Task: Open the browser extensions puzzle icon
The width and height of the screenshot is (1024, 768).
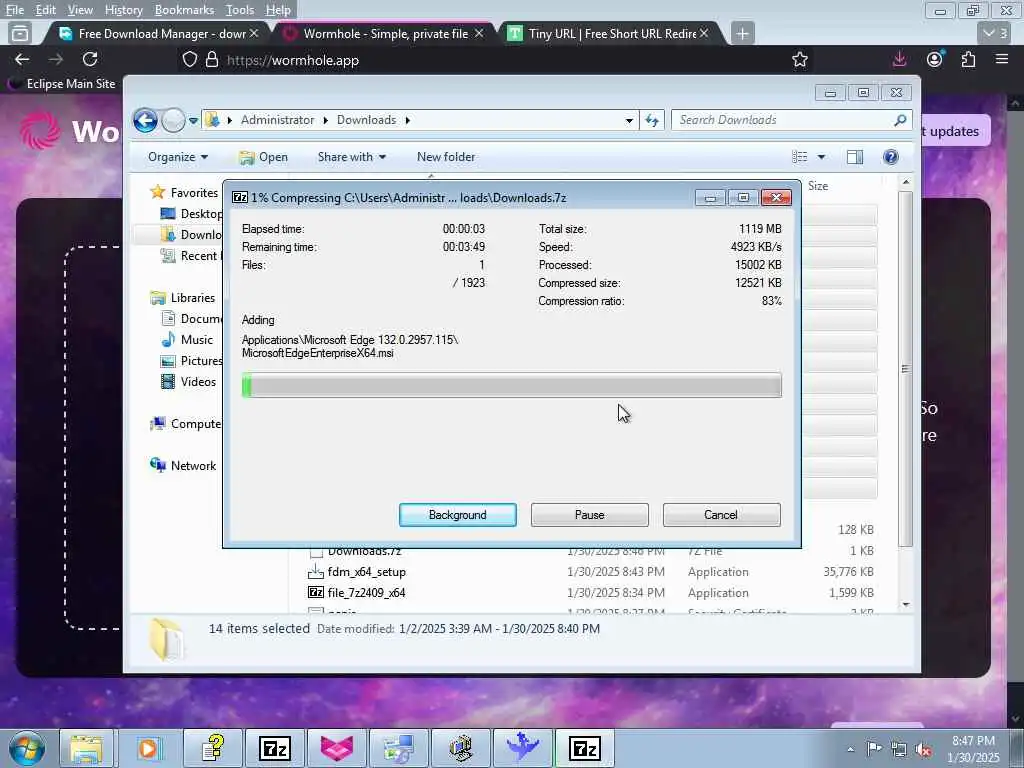Action: click(x=968, y=59)
